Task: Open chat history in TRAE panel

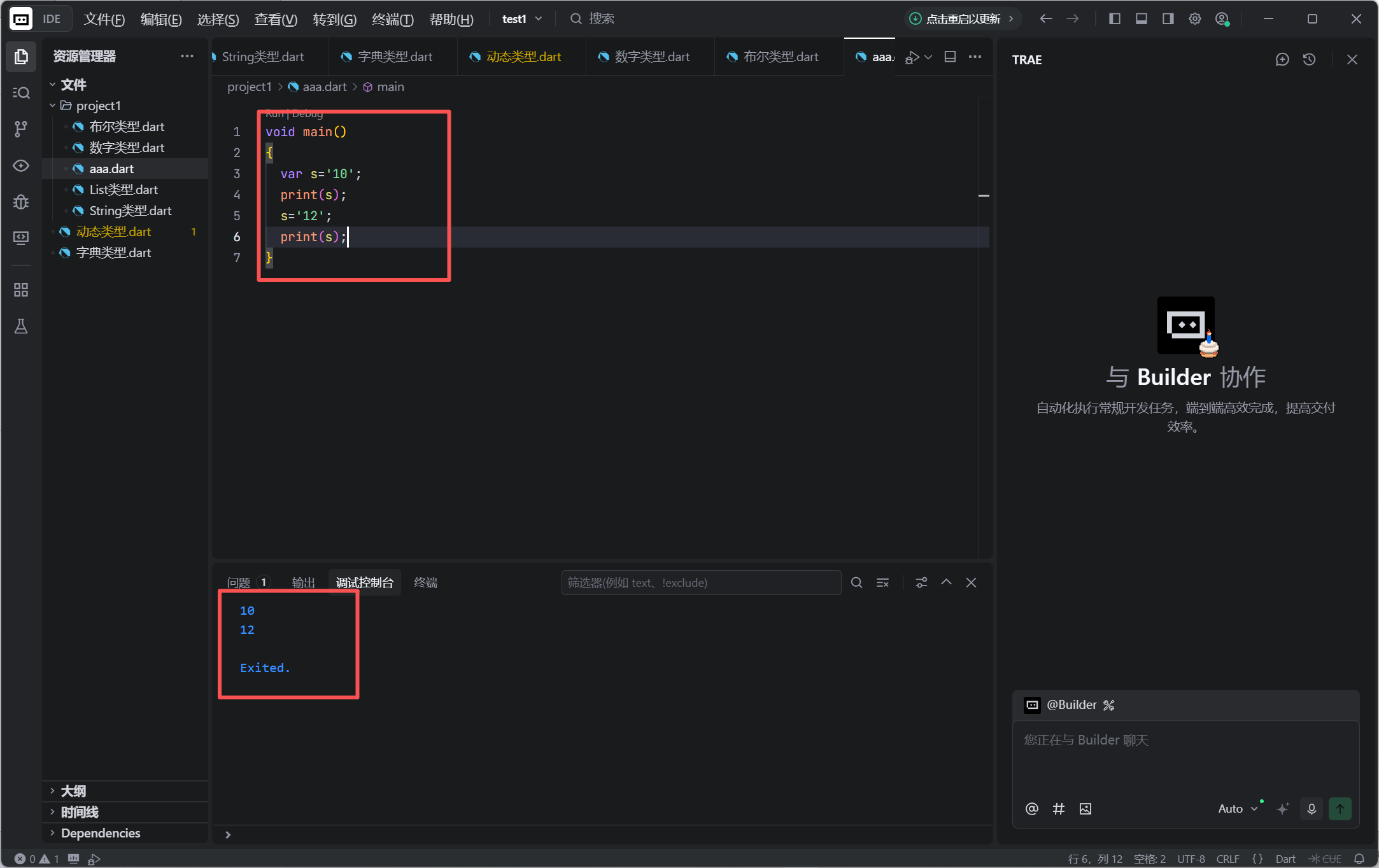Action: tap(1309, 60)
